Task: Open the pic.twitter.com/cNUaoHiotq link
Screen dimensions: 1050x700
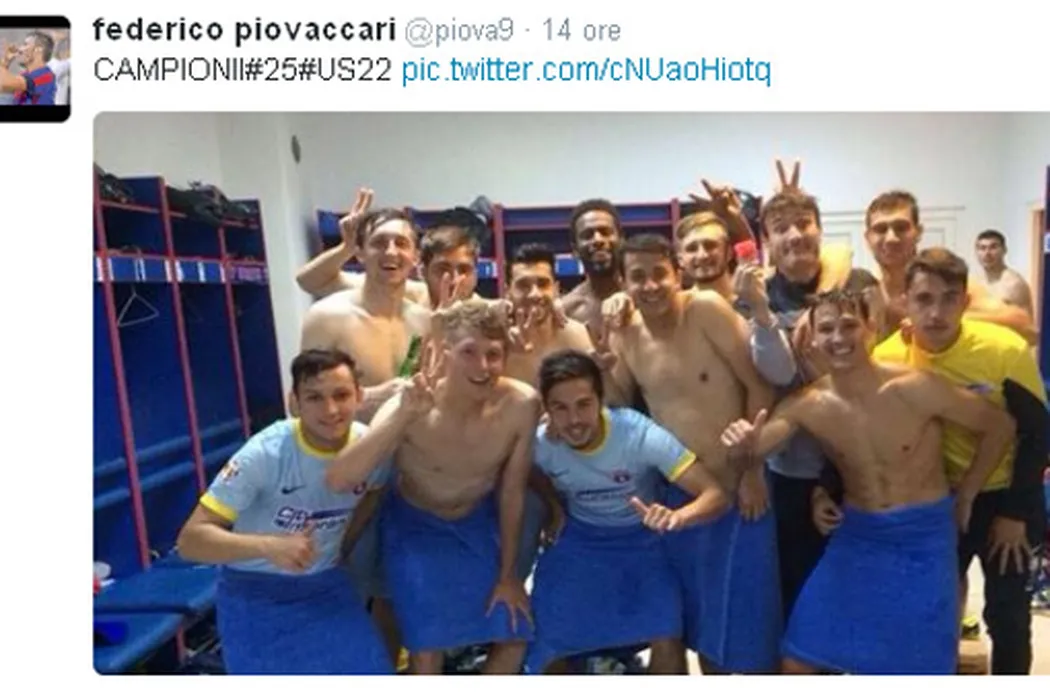Action: tap(586, 69)
